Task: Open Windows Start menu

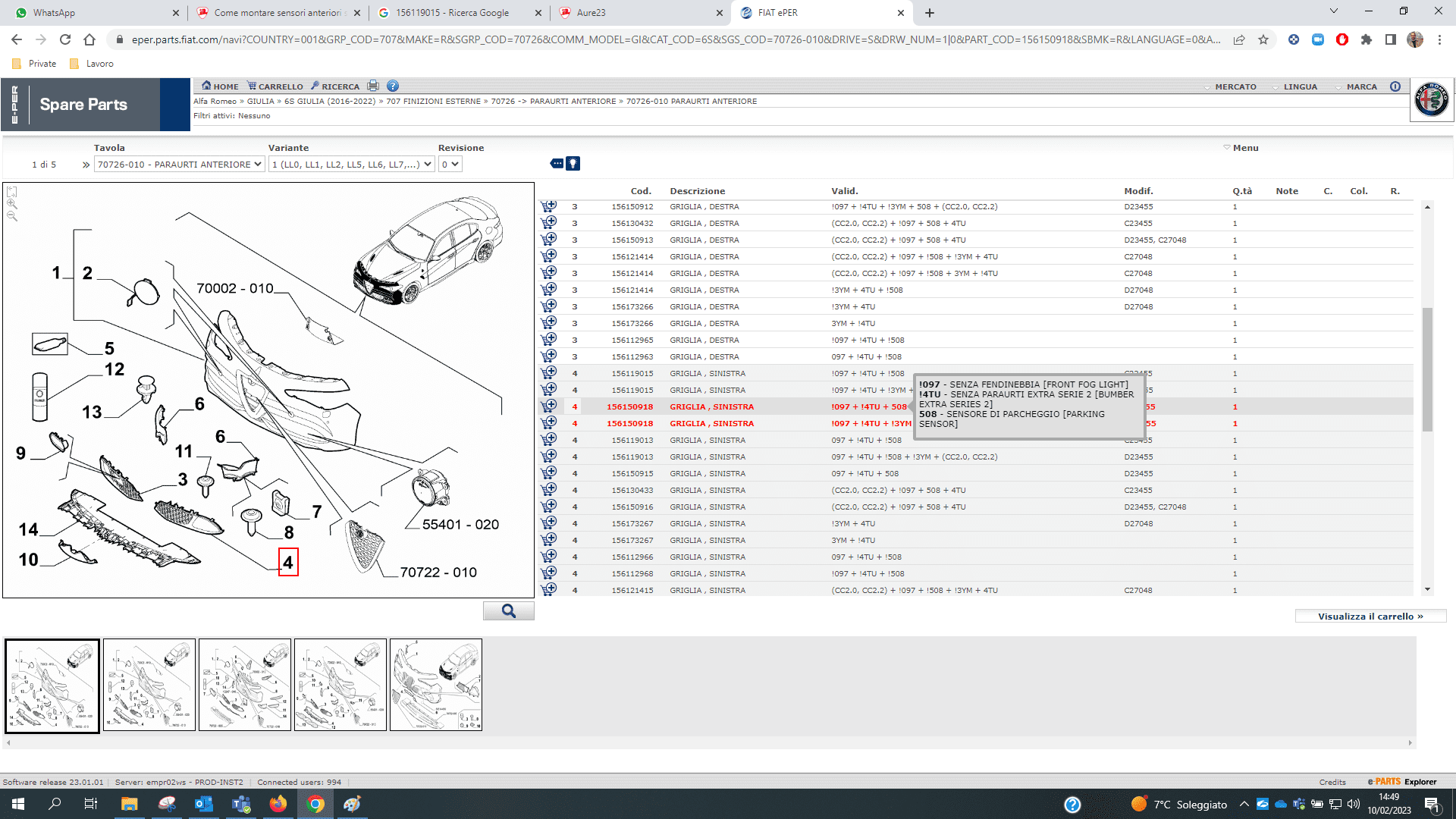Action: (x=18, y=804)
